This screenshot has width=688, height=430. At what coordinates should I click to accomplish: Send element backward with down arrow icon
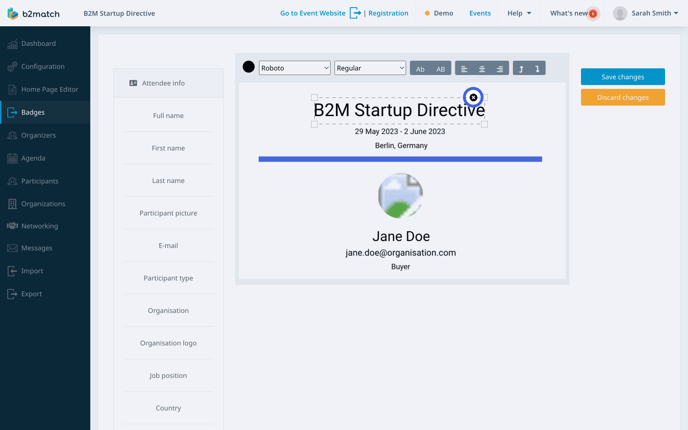point(537,69)
